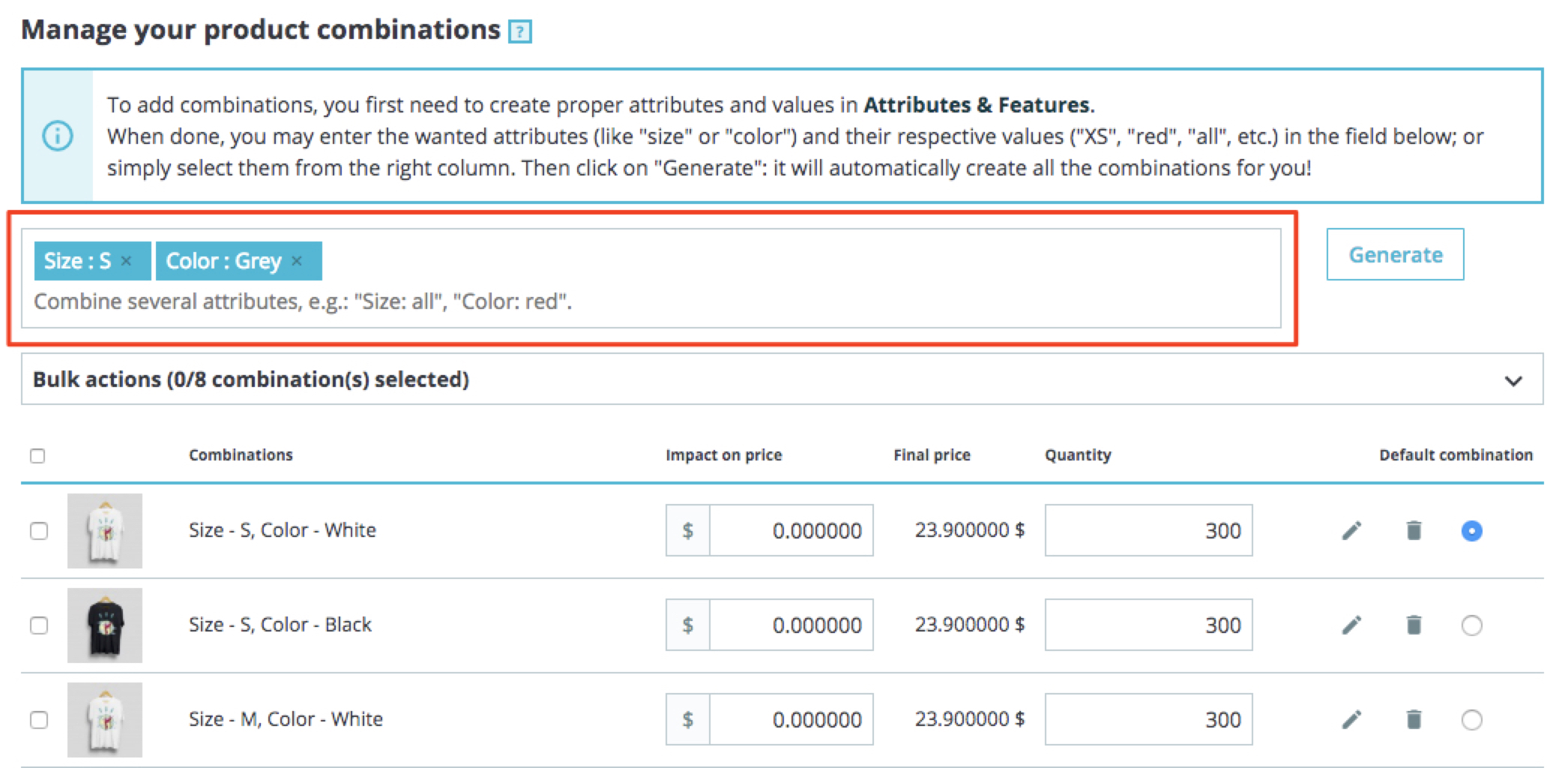This screenshot has width=1568, height=768.
Task: Delete the Size S, Color Black combination
Action: tap(1414, 625)
